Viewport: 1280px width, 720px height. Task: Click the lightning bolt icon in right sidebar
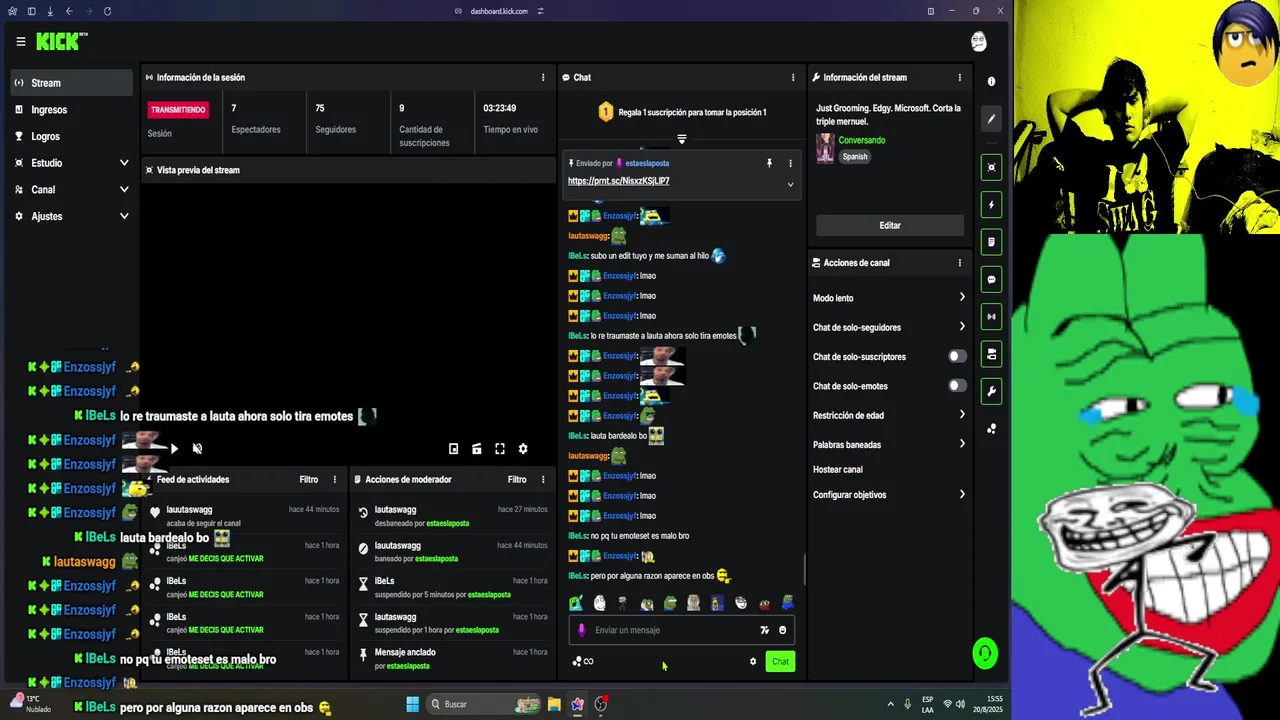991,205
